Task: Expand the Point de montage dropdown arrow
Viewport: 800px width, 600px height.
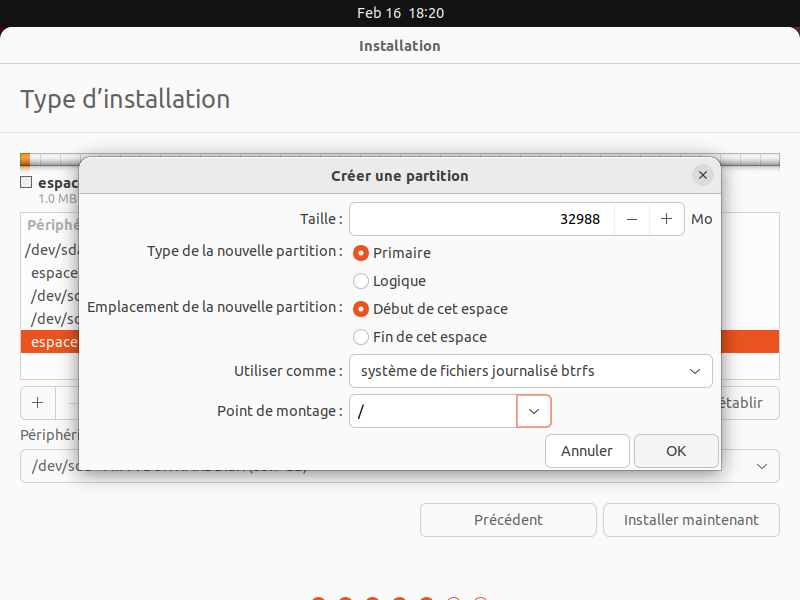Action: [x=534, y=411]
